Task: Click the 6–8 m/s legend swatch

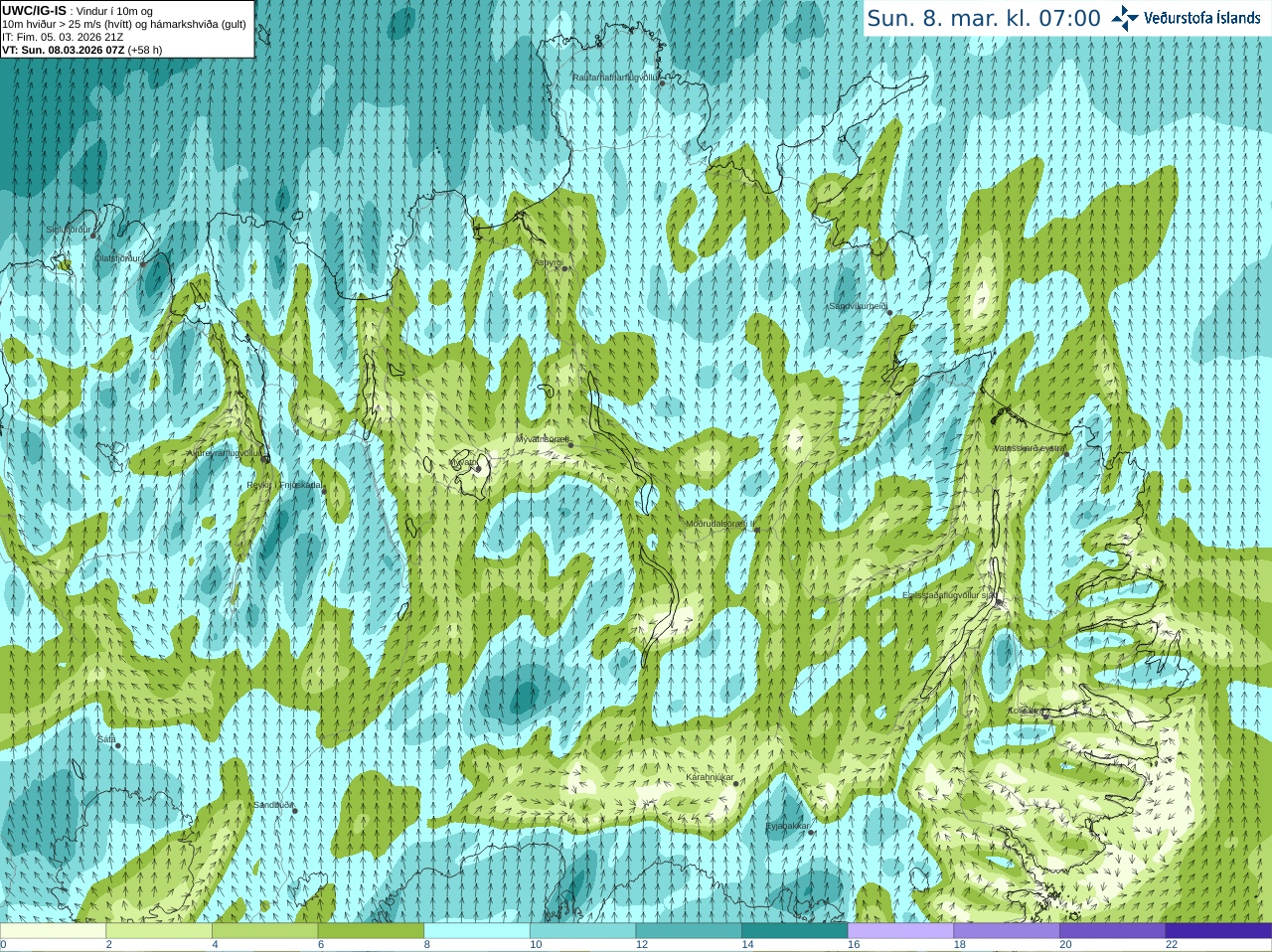Action: [371, 931]
